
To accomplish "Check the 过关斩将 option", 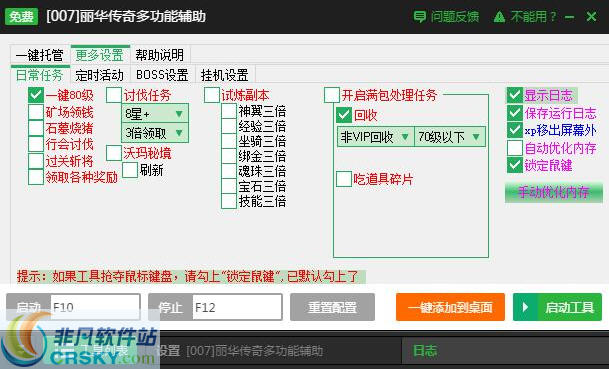I will (36, 161).
